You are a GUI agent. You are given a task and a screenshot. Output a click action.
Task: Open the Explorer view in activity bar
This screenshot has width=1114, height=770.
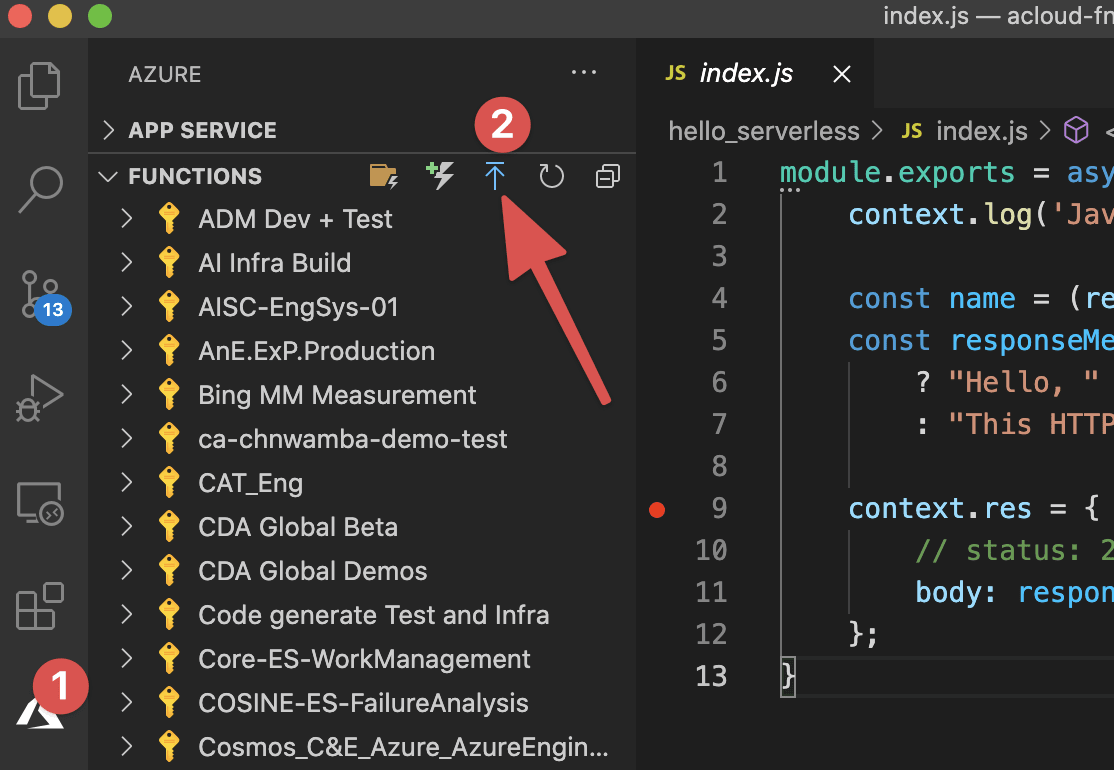pos(39,86)
